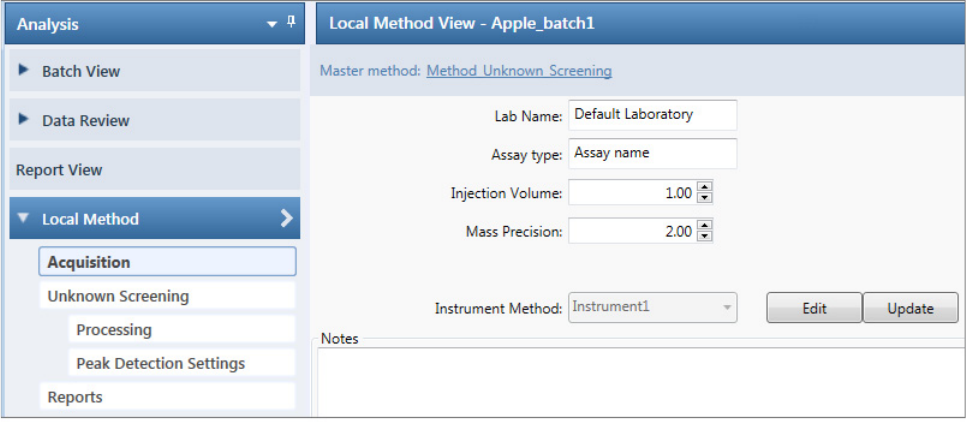Expand the Batch View section
Screen dimensions: 966x422
(x=24, y=71)
